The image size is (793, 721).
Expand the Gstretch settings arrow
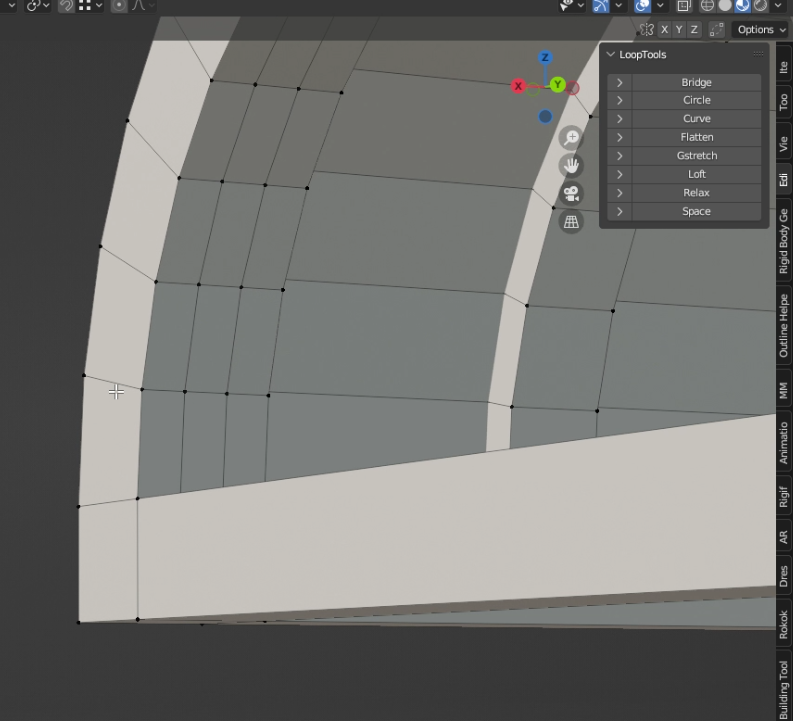[x=620, y=156]
